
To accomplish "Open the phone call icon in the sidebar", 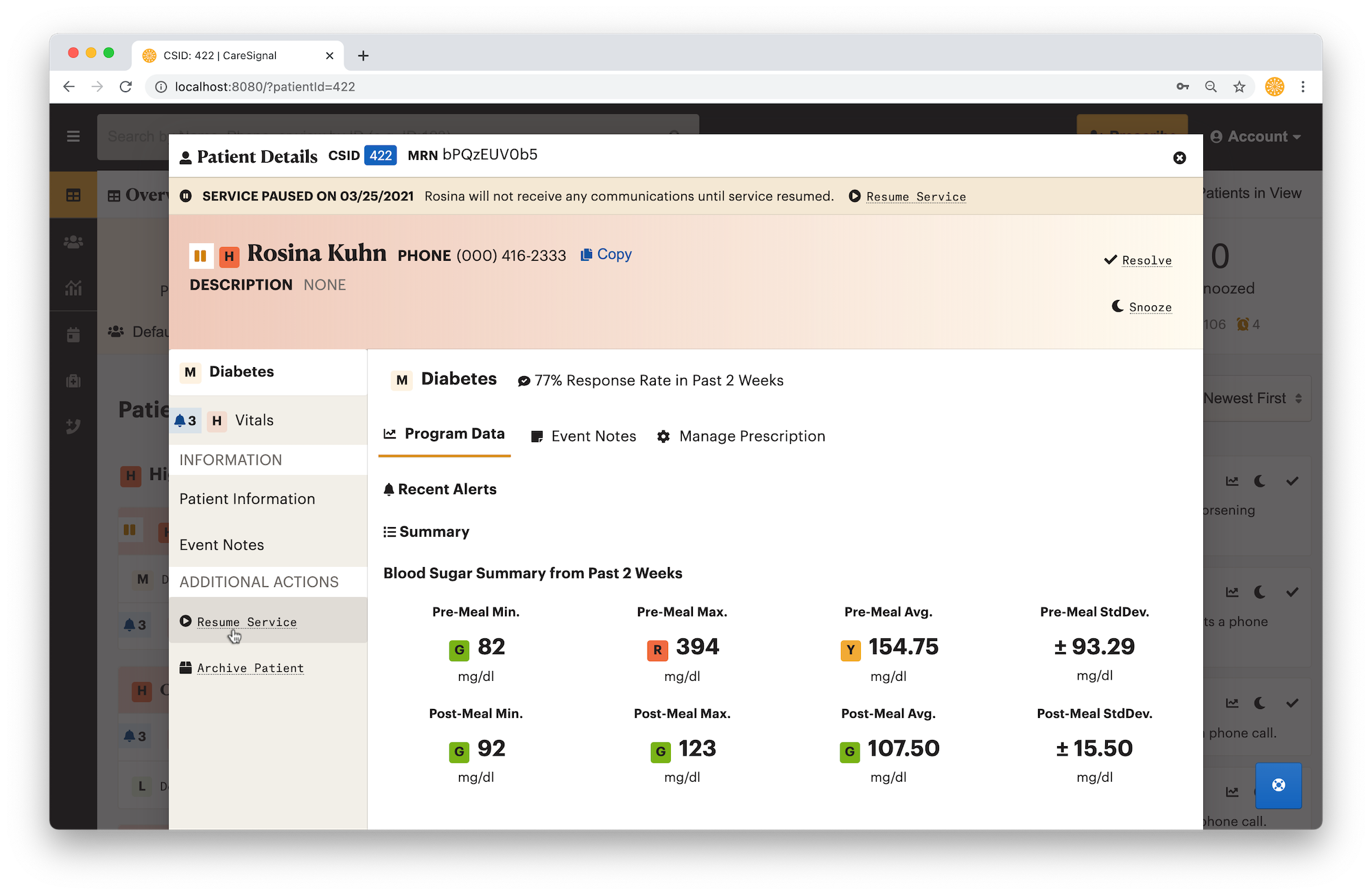I will (x=73, y=426).
